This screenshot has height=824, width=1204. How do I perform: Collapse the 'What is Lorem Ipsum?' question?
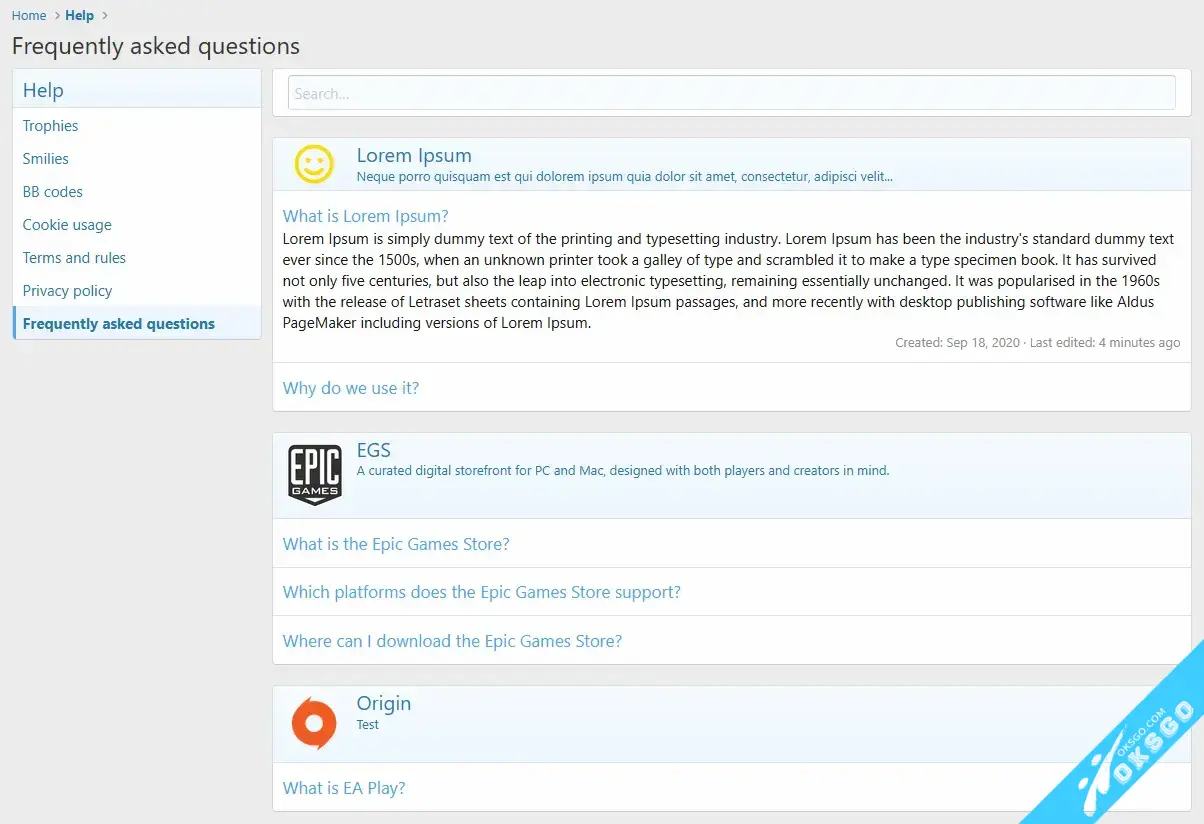point(365,216)
